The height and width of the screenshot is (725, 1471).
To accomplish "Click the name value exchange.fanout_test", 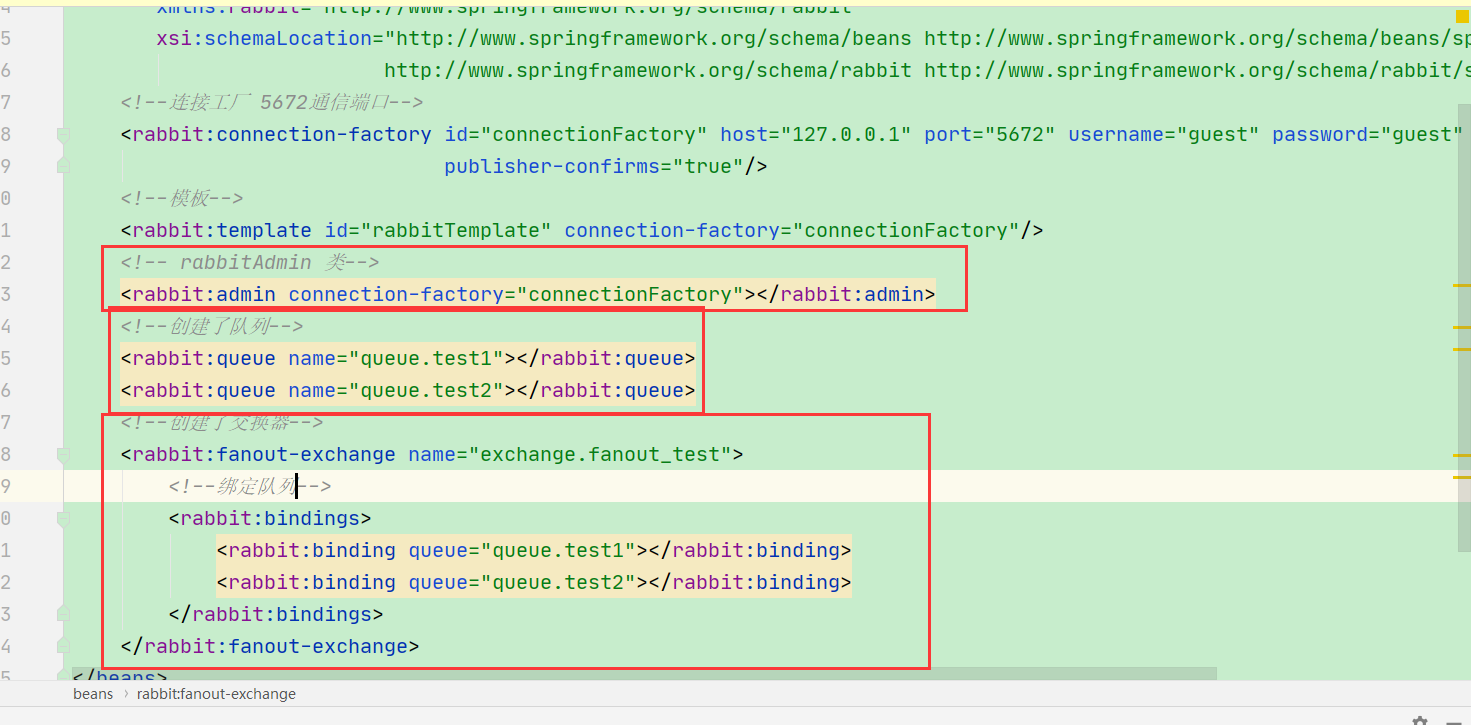I will [x=600, y=454].
